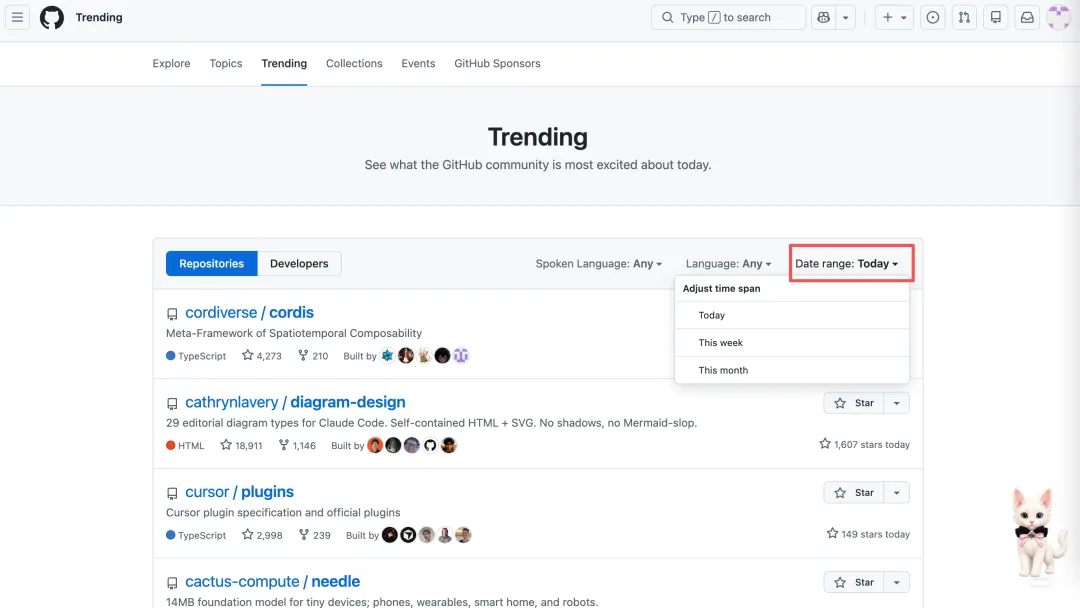
Task: View the 2,998 stars of cursor plugins
Action: coord(262,535)
